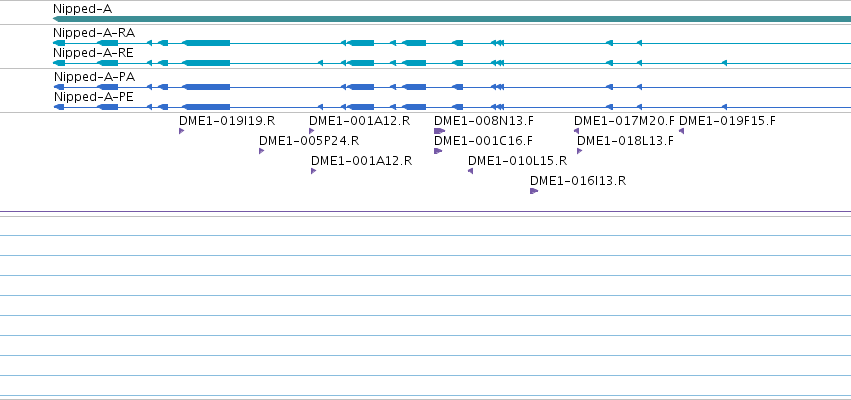
Task: Open the DME1-010L15.R label
Action: click(x=517, y=161)
